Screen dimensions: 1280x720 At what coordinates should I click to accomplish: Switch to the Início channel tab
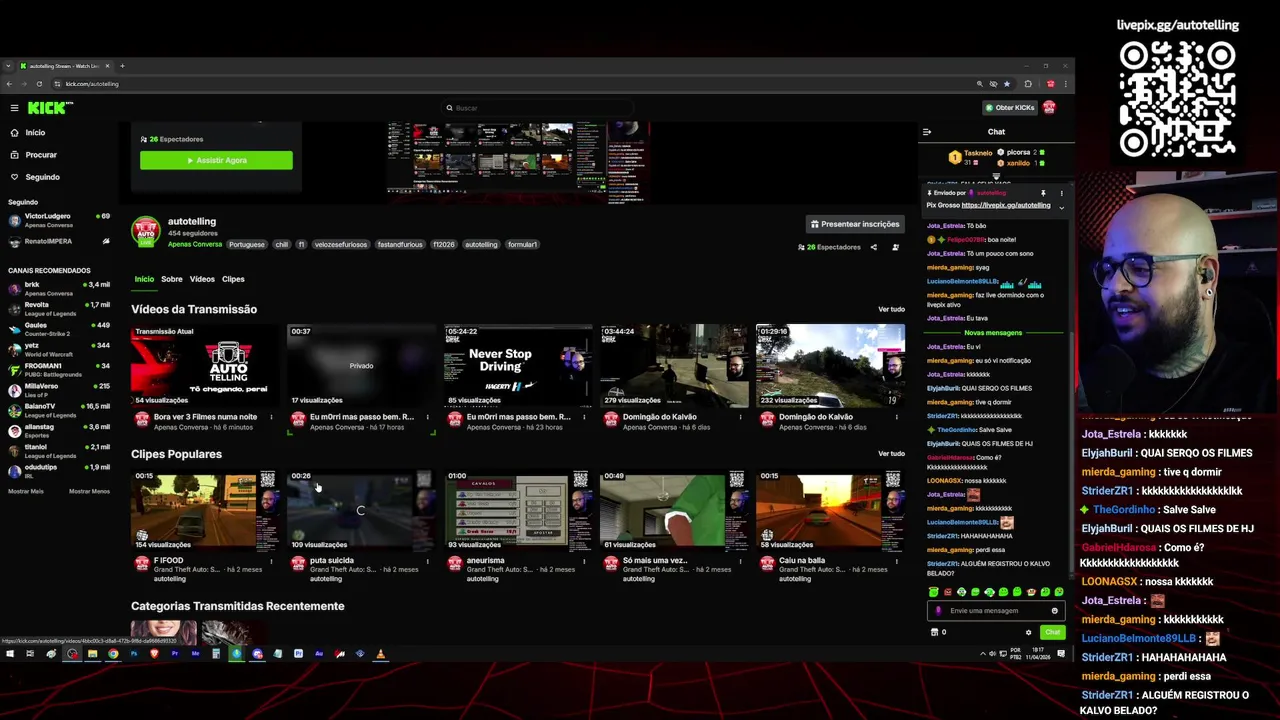coord(144,279)
